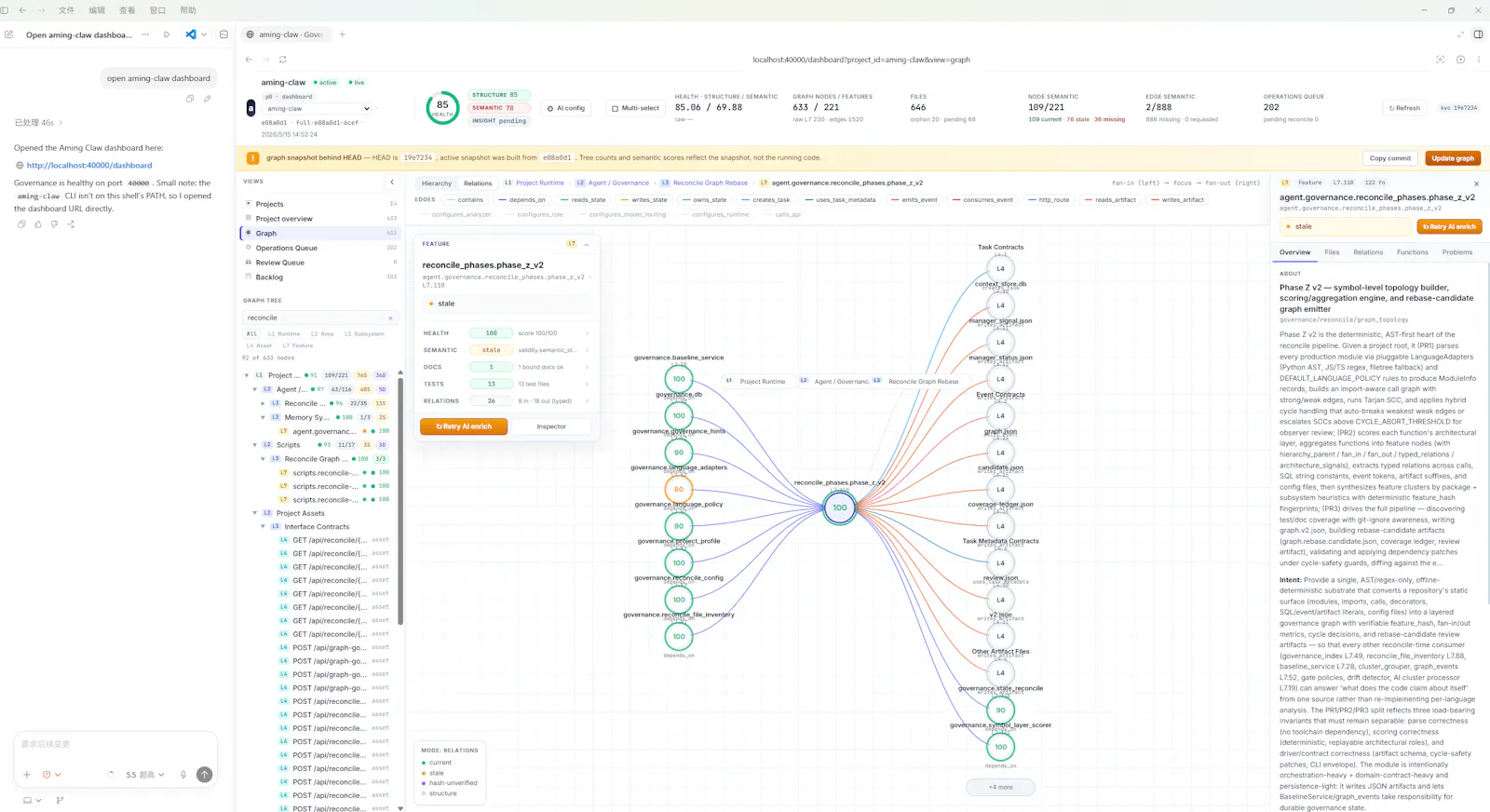Click the Copy commit button
This screenshot has width=1490, height=812.
pyautogui.click(x=1389, y=158)
